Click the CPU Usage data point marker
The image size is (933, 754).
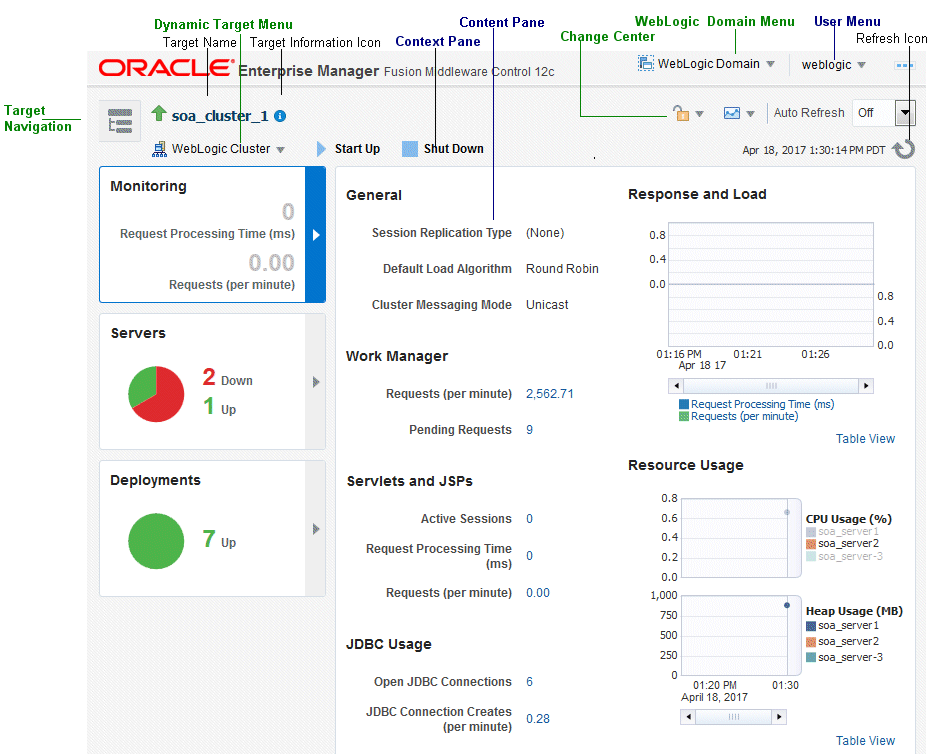[787, 512]
